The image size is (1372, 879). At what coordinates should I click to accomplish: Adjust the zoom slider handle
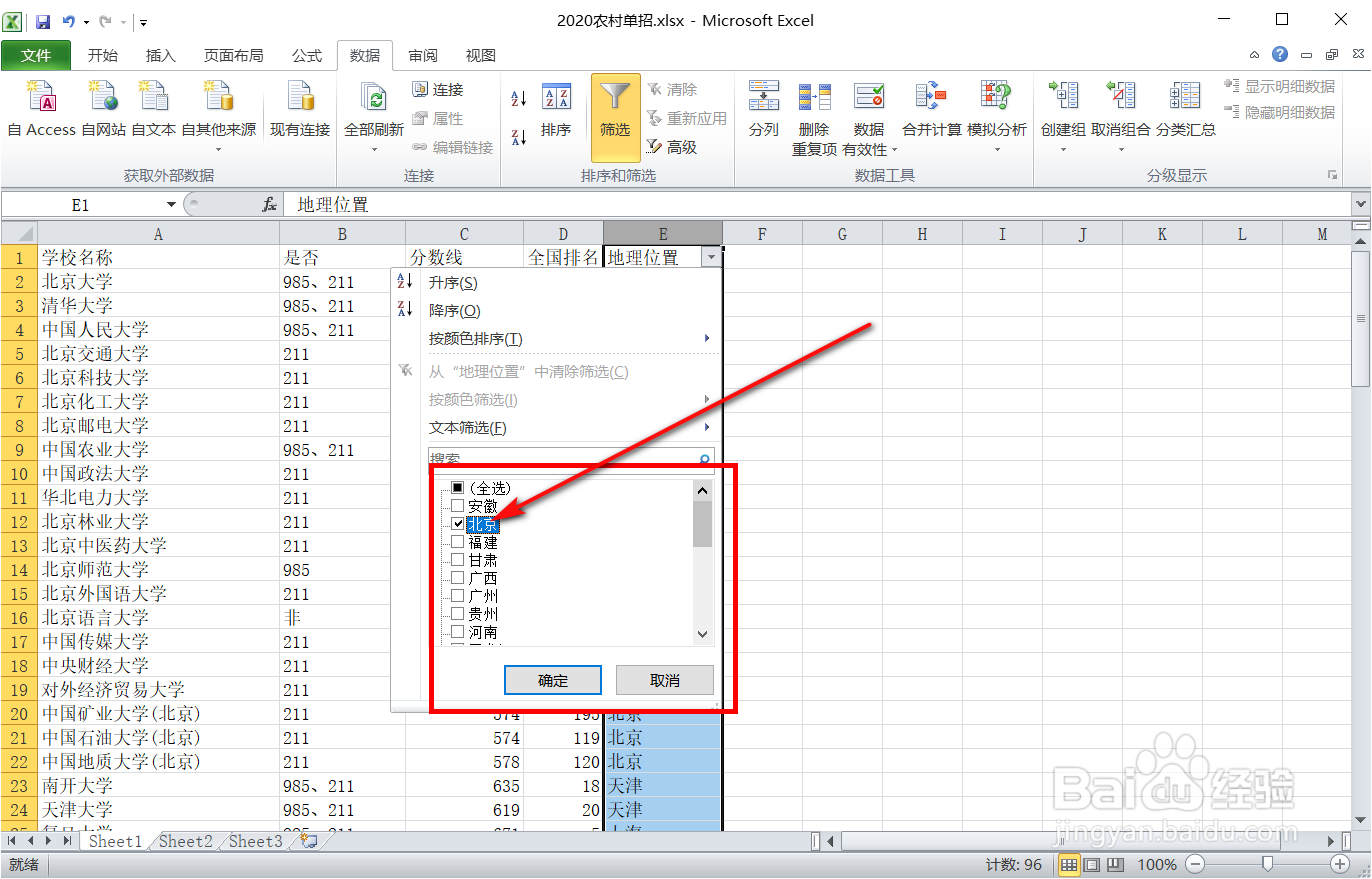(1267, 864)
